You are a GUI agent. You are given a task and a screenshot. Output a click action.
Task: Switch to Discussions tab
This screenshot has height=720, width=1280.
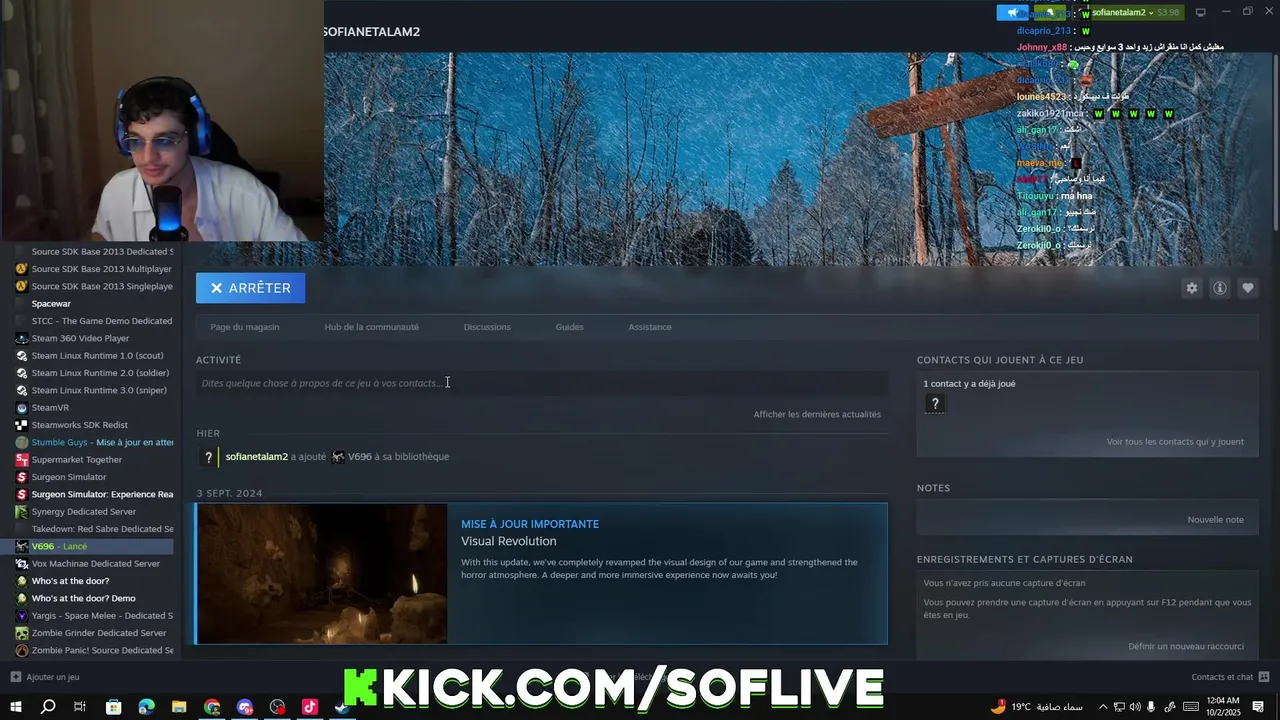tap(487, 327)
